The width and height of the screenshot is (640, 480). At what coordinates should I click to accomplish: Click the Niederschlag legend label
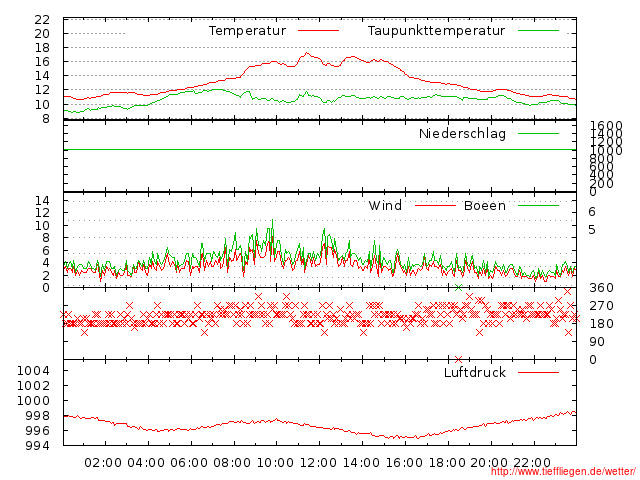coord(462,133)
